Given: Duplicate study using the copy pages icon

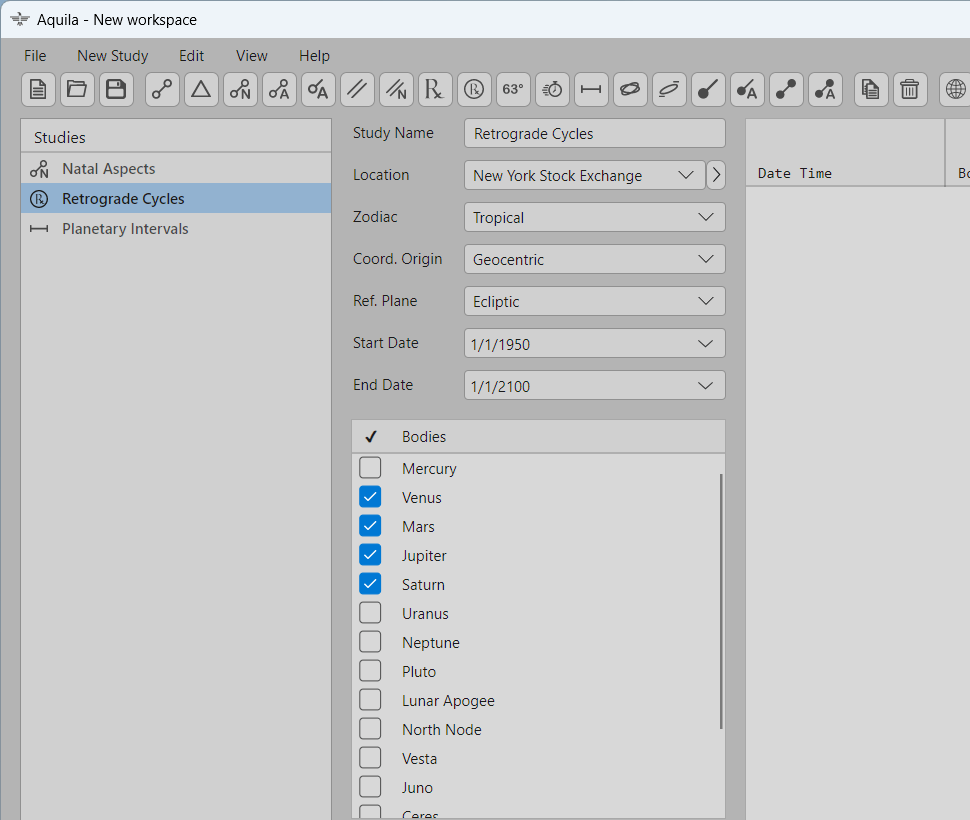Looking at the screenshot, I should [x=870, y=90].
